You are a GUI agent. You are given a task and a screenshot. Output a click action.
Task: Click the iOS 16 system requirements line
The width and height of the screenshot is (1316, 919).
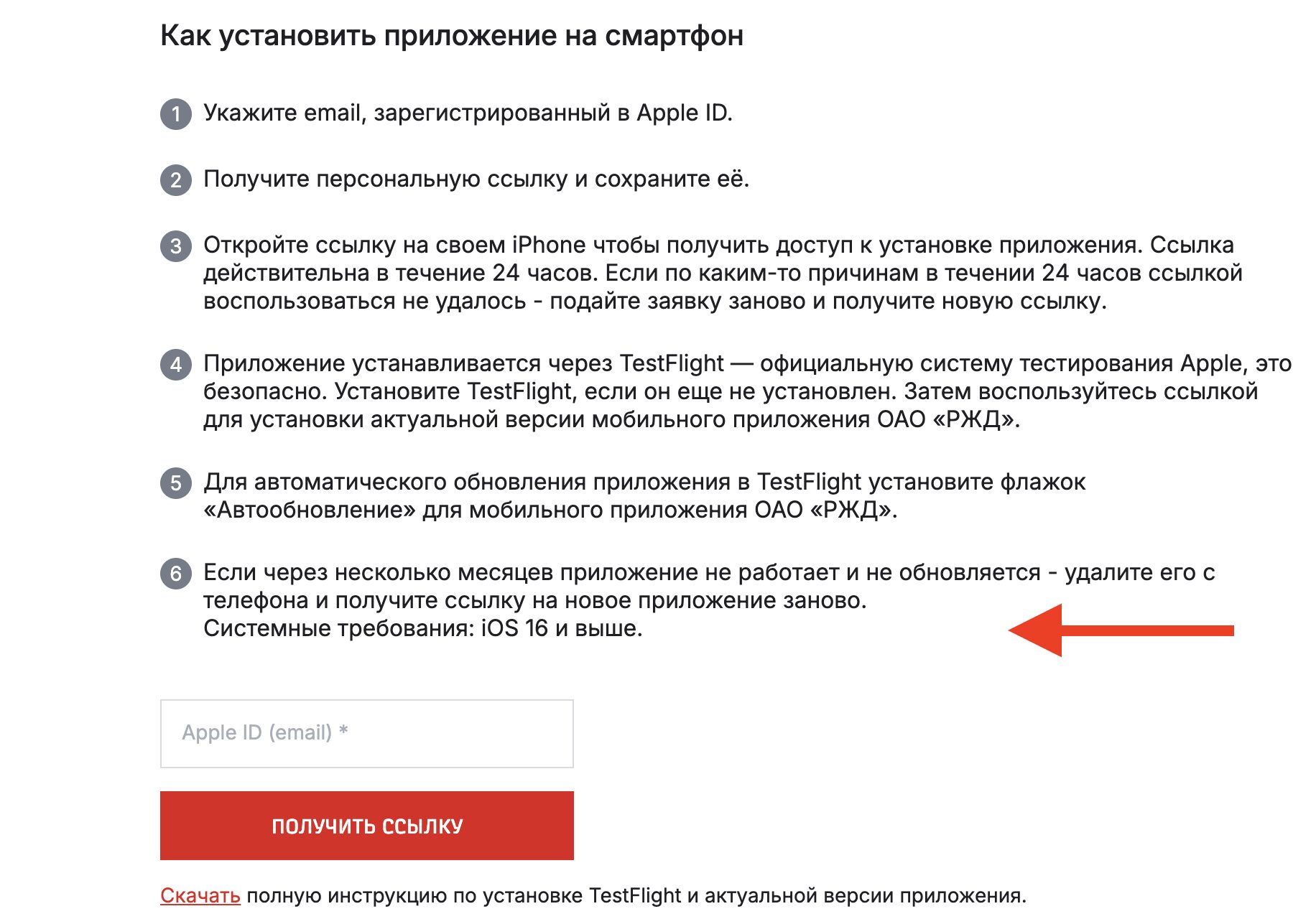(x=424, y=630)
